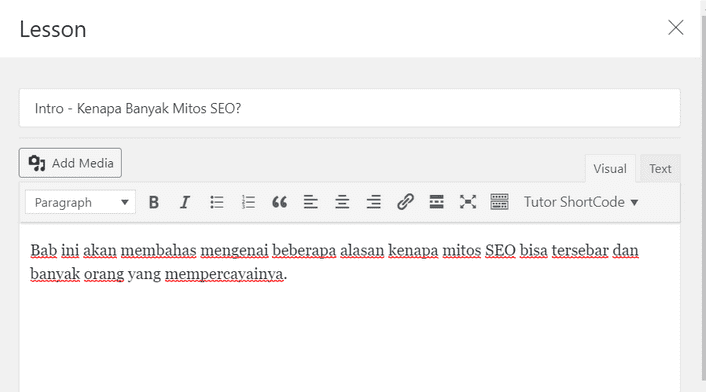This screenshot has height=392, width=706.
Task: Click the "Lesson" heading text
Action: [53, 29]
